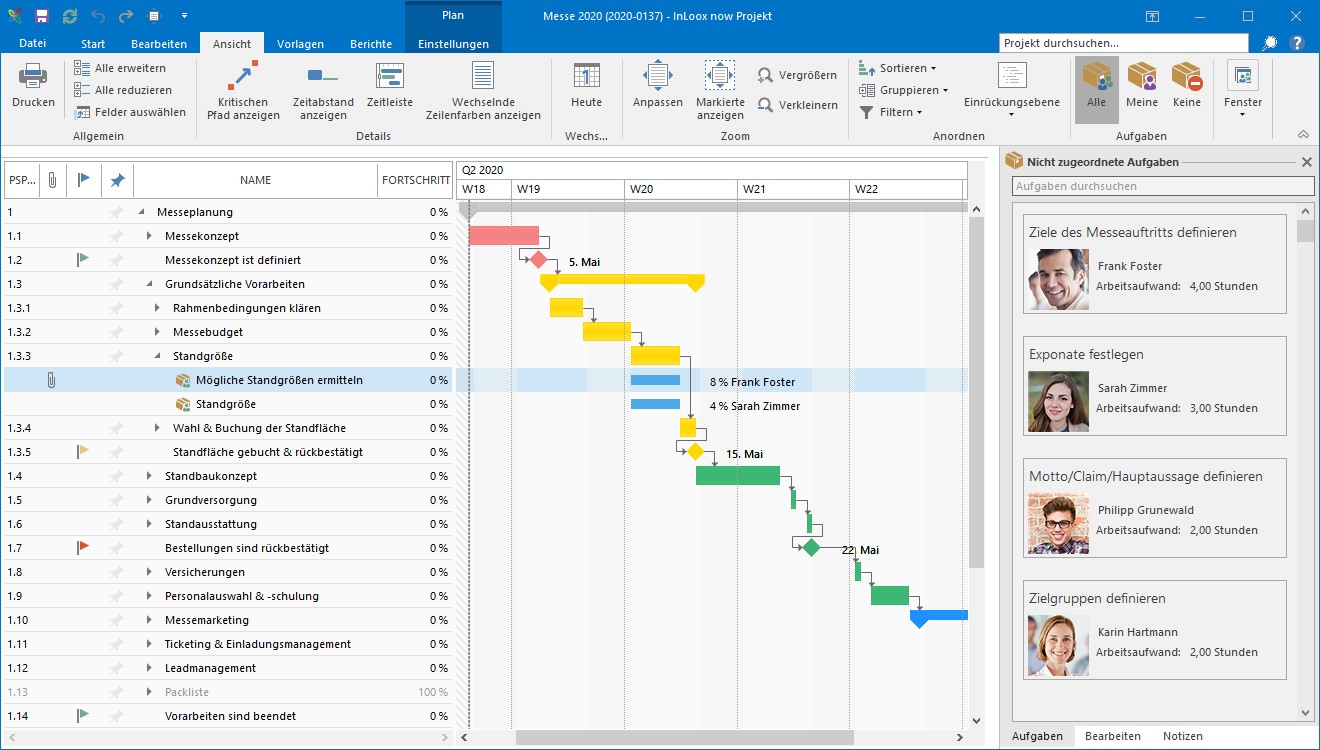The height and width of the screenshot is (750, 1320).
Task: Zoom out with Verkleinern
Action: [x=797, y=105]
